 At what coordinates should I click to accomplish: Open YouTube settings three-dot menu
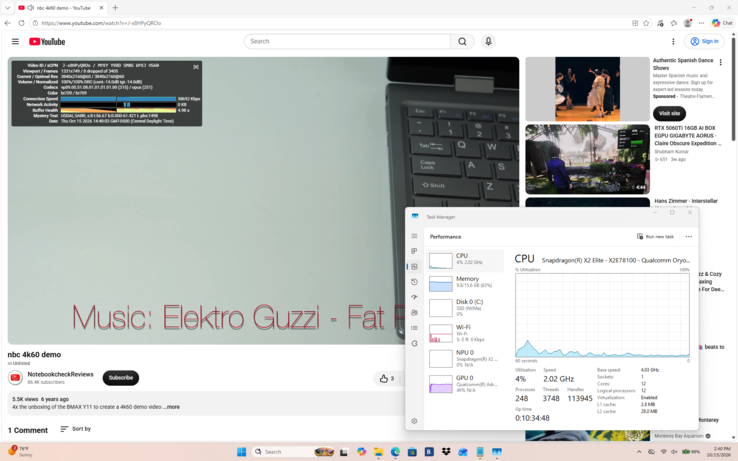(673, 41)
